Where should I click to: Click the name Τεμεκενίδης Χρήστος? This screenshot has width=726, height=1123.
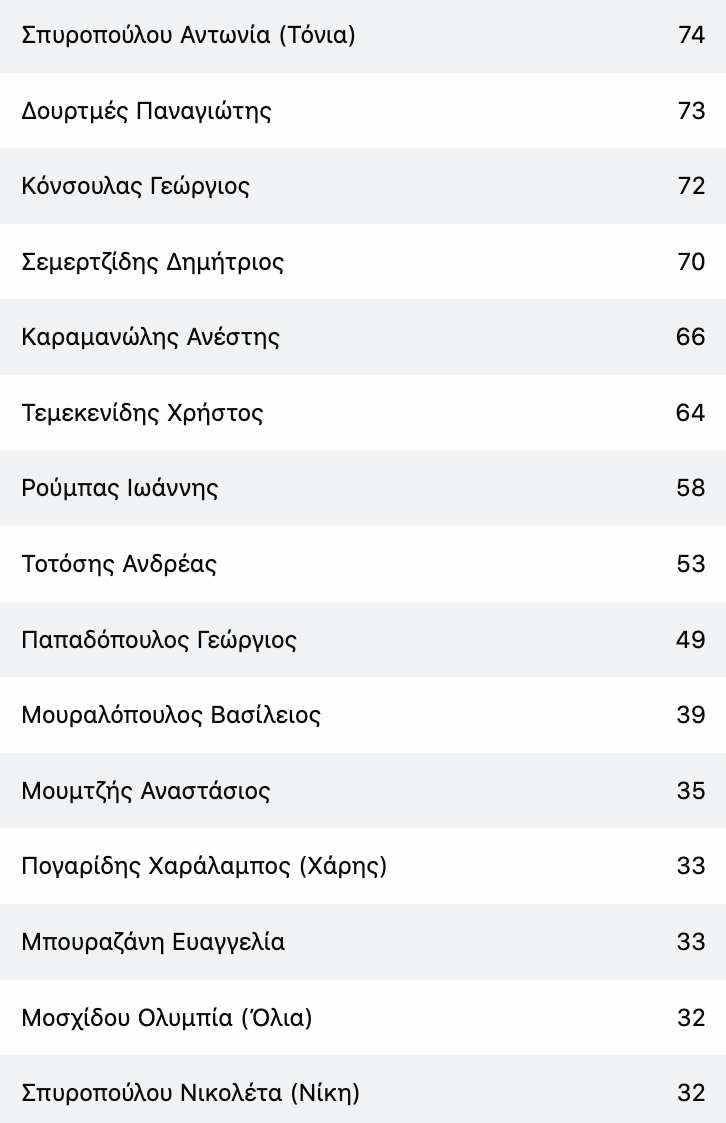pos(142,413)
